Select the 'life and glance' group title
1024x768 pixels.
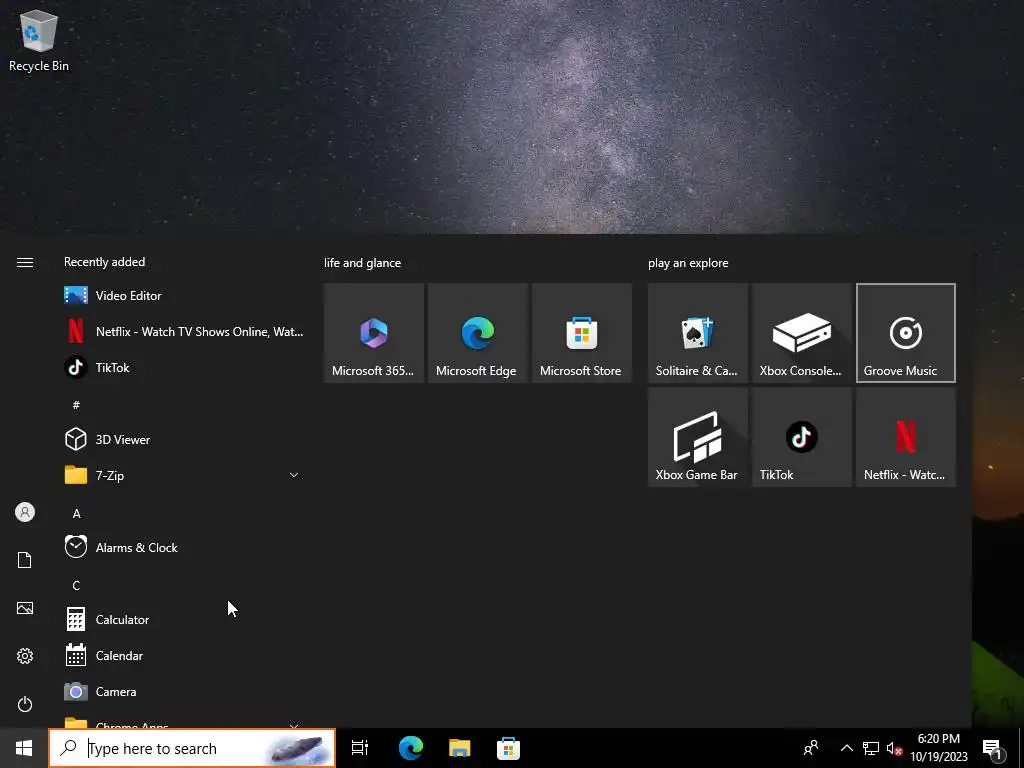click(x=362, y=263)
